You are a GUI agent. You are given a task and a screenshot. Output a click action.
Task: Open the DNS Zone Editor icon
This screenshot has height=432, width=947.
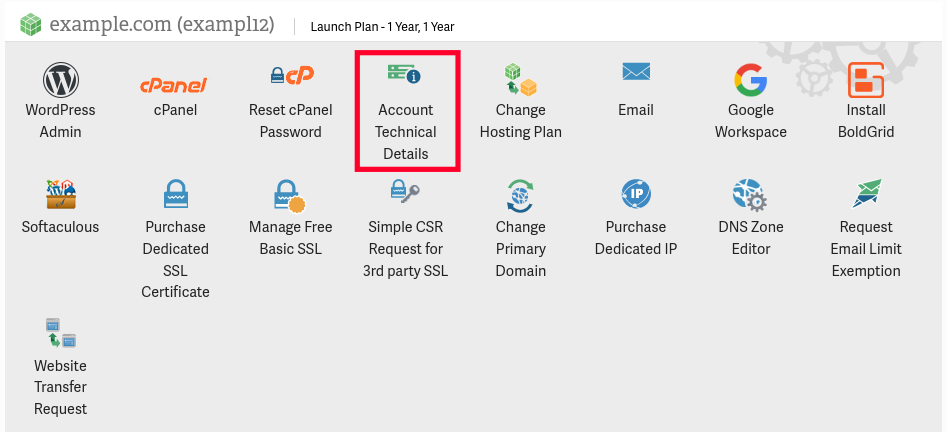point(750,196)
